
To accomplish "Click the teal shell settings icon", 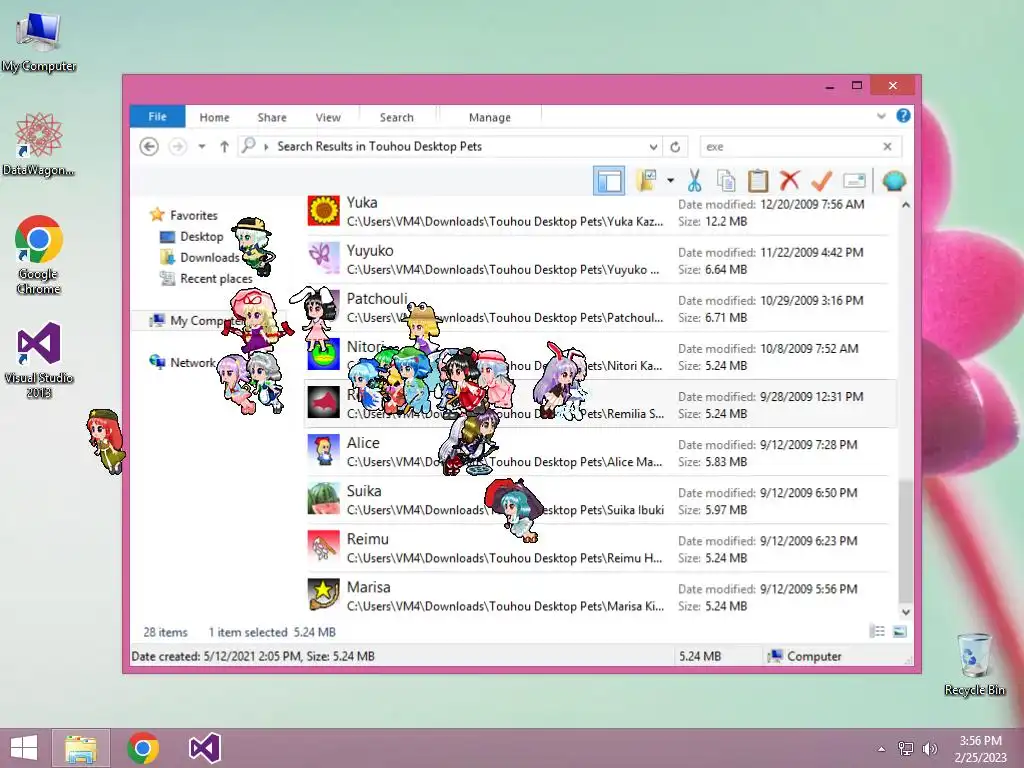I will click(894, 181).
